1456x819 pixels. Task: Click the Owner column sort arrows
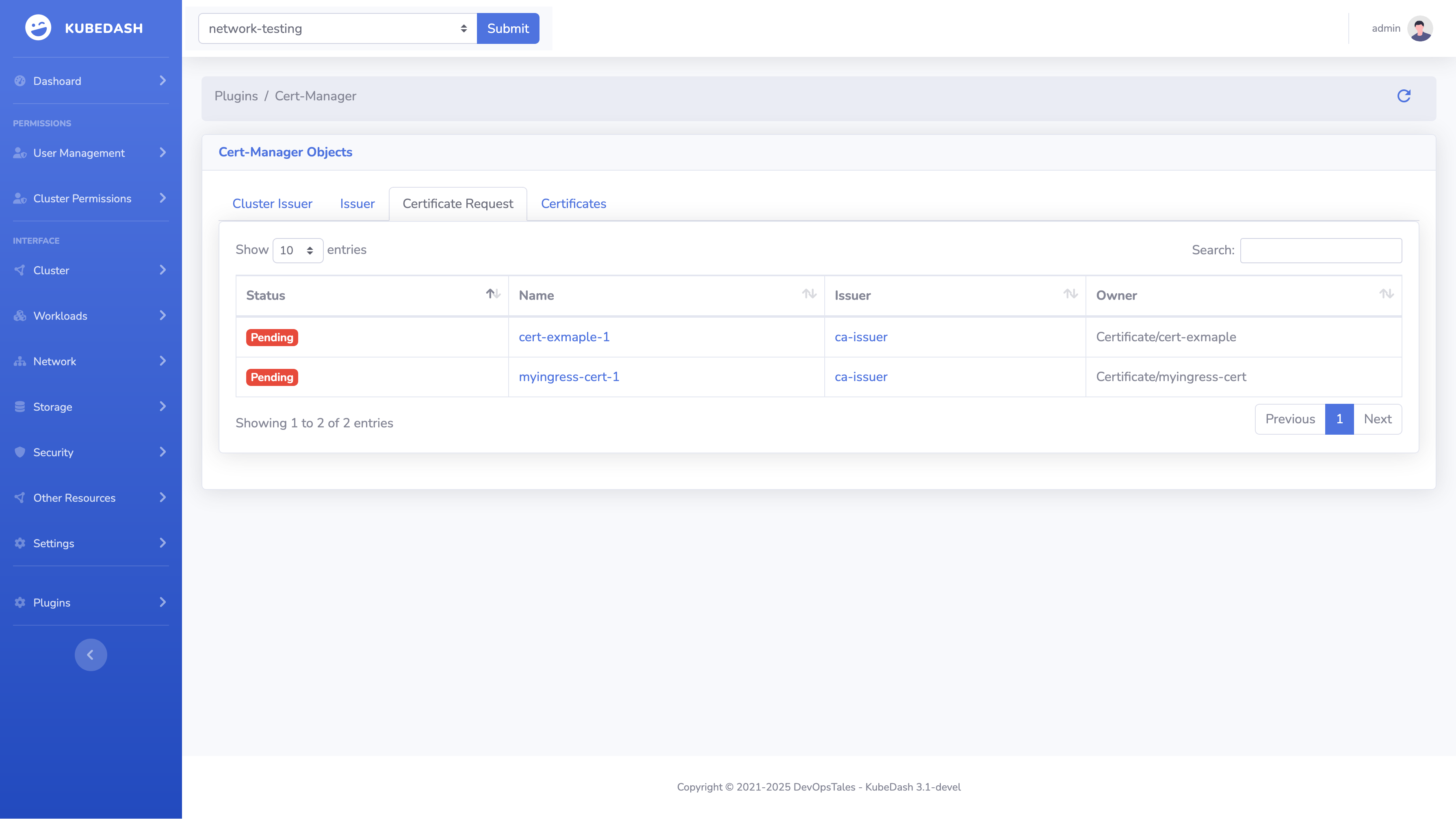[x=1386, y=294]
